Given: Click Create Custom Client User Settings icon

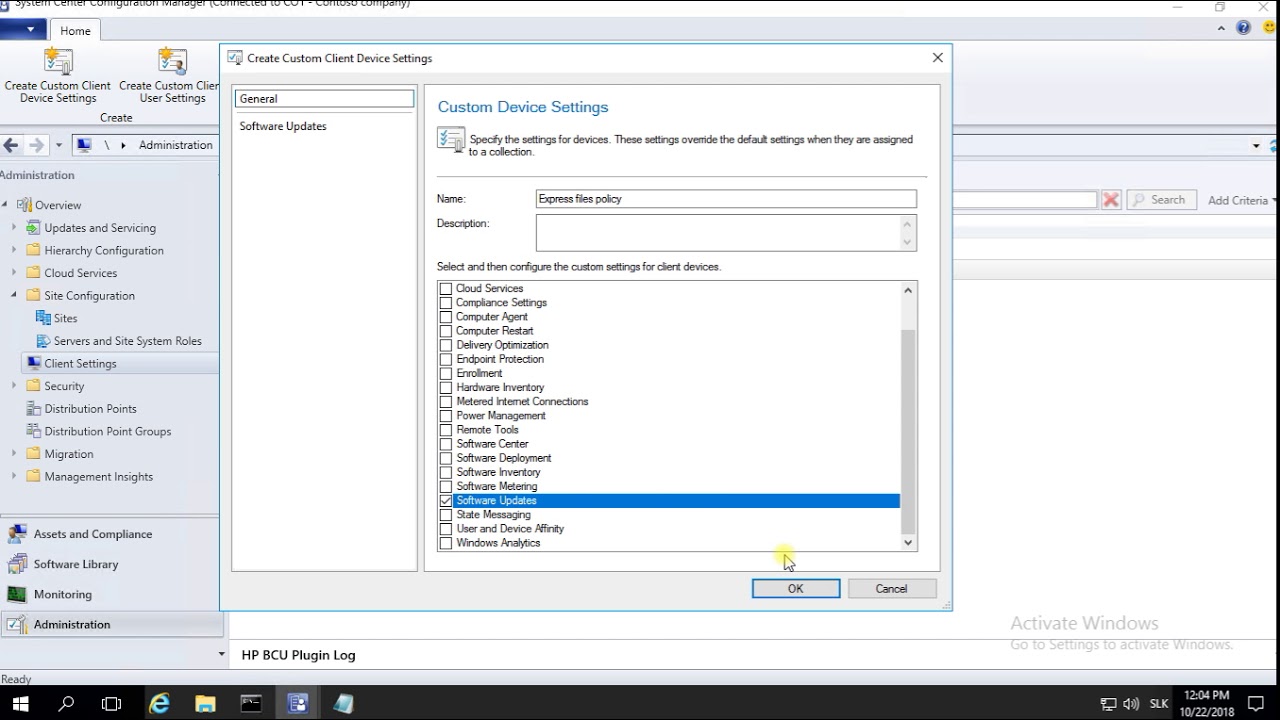Looking at the screenshot, I should point(172,62).
